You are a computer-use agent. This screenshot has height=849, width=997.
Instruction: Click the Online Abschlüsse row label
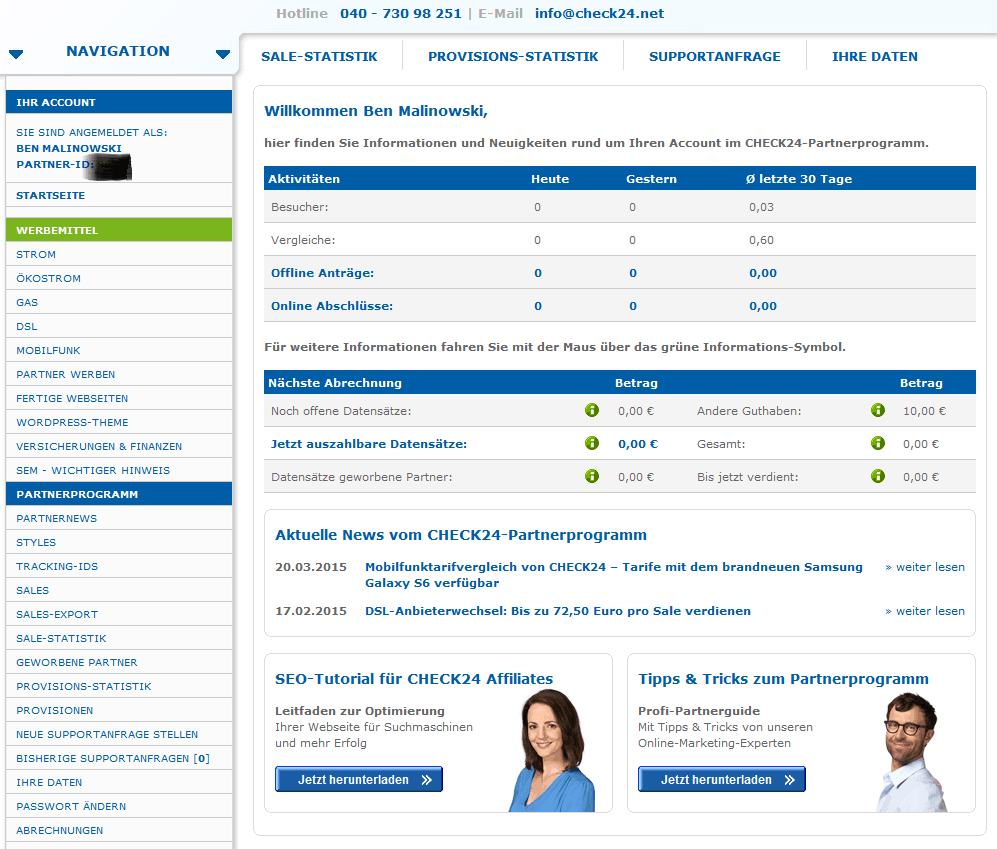[332, 306]
